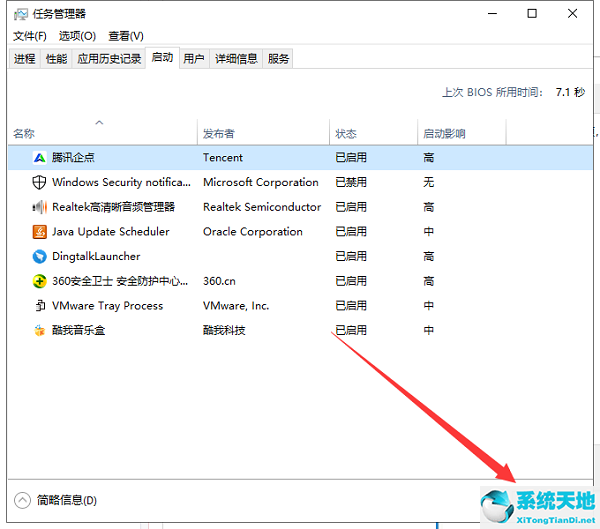Image resolution: width=600 pixels, height=529 pixels.
Task: Switch to the 进程 tab
Action: 24,59
